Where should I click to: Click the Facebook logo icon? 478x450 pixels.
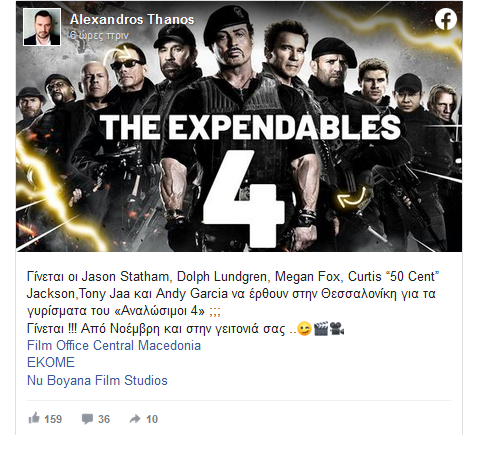tap(446, 20)
